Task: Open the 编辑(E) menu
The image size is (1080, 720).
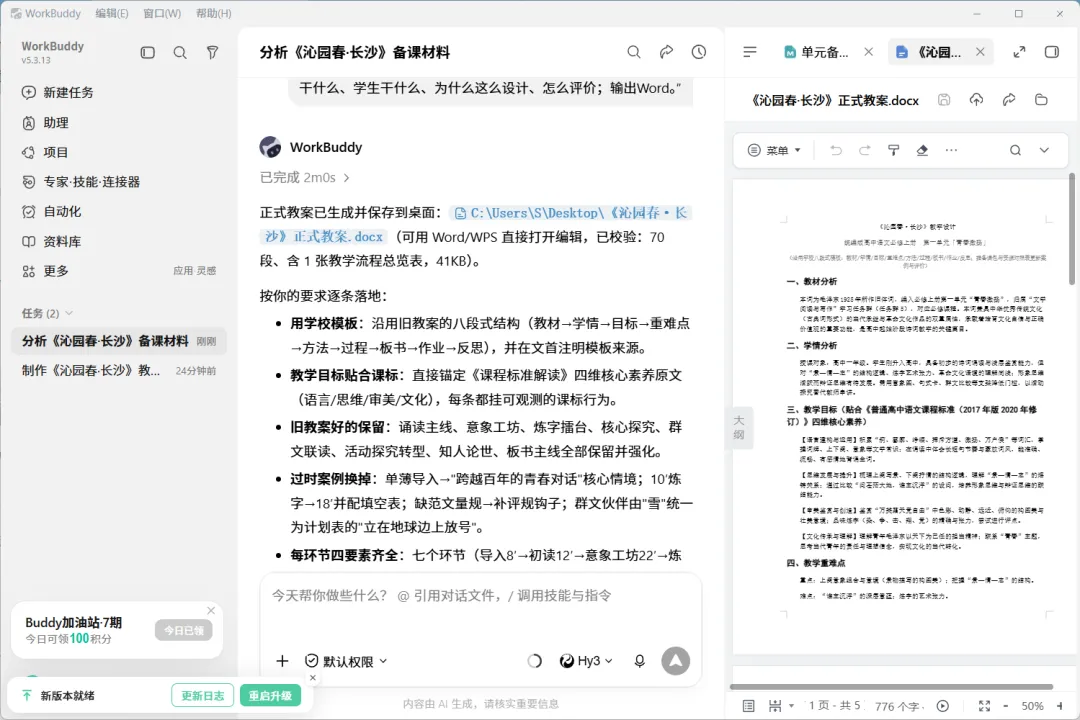Action: [112, 13]
